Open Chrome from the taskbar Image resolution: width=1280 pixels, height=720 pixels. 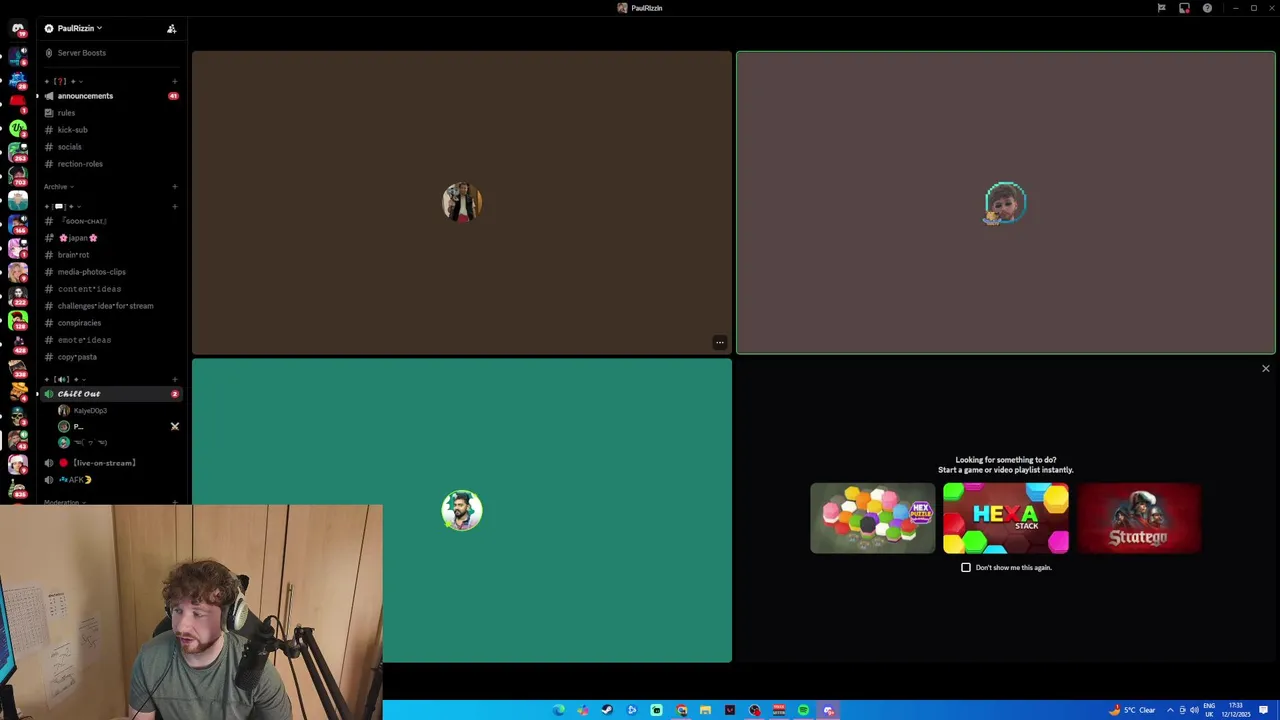click(681, 710)
